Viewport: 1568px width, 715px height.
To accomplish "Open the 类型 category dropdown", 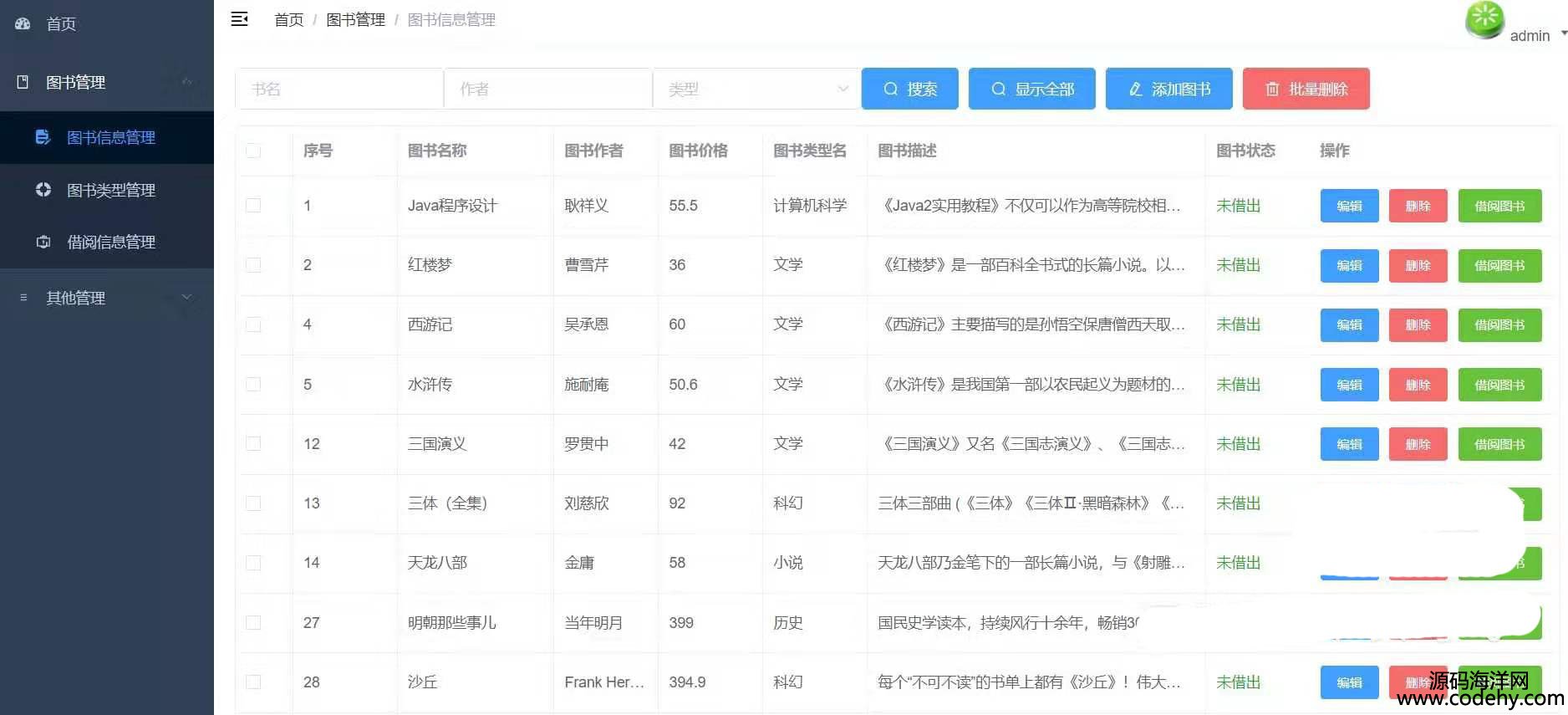I will click(756, 89).
